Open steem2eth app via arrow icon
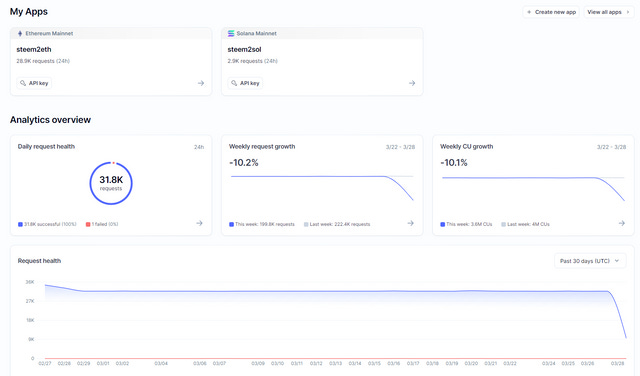Image resolution: width=640 pixels, height=376 pixels. 201,83
